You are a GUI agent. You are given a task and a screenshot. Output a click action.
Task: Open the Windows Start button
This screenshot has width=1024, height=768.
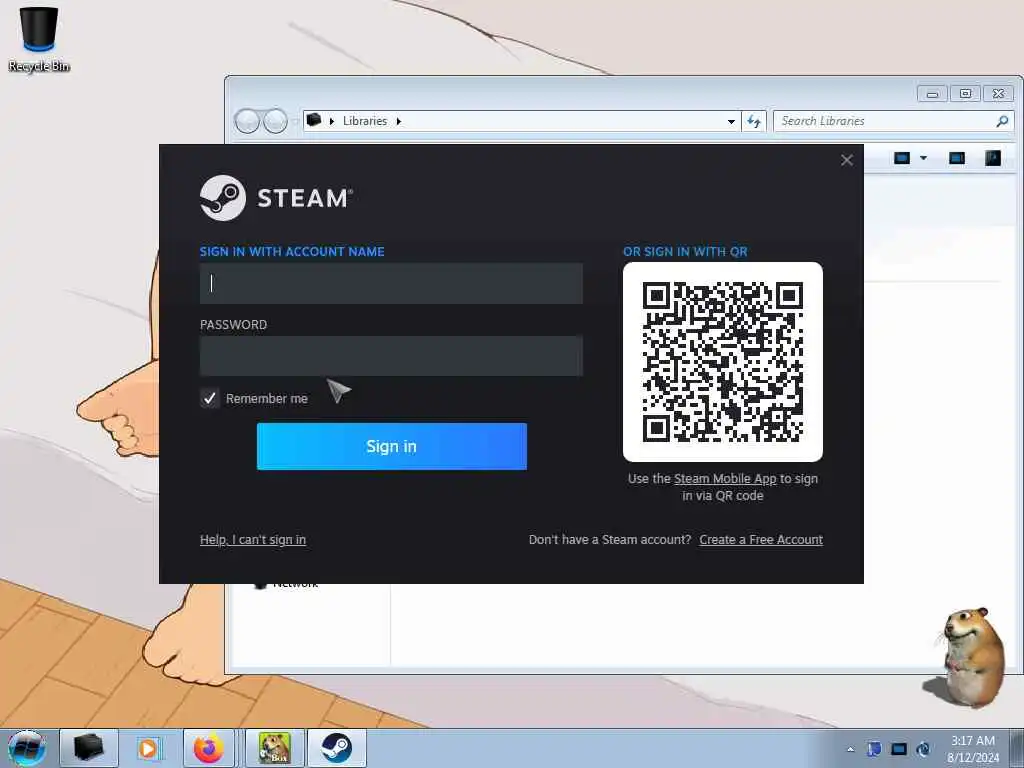pyautogui.click(x=27, y=748)
